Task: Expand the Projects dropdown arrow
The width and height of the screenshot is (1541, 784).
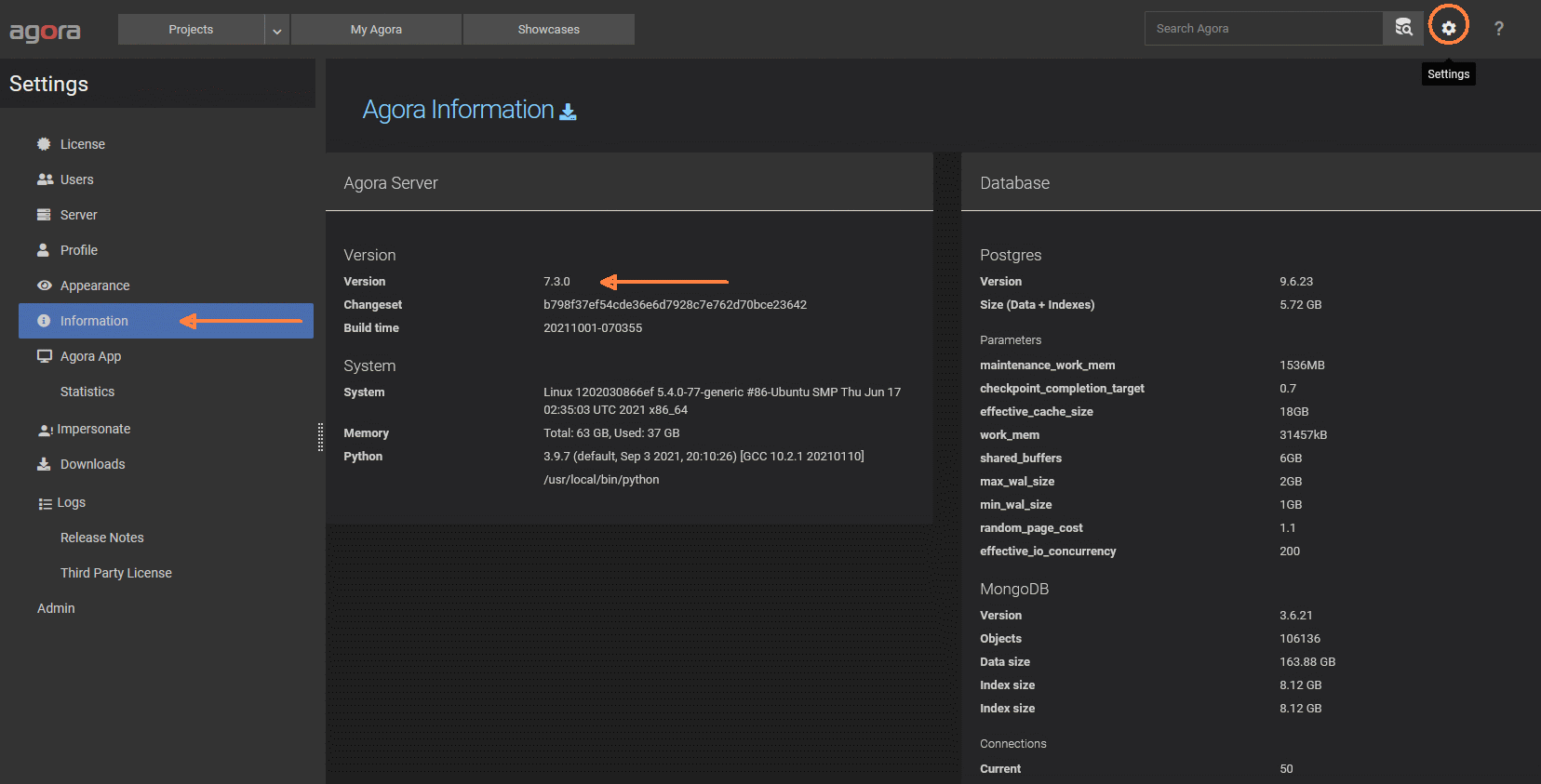Action: [x=277, y=30]
